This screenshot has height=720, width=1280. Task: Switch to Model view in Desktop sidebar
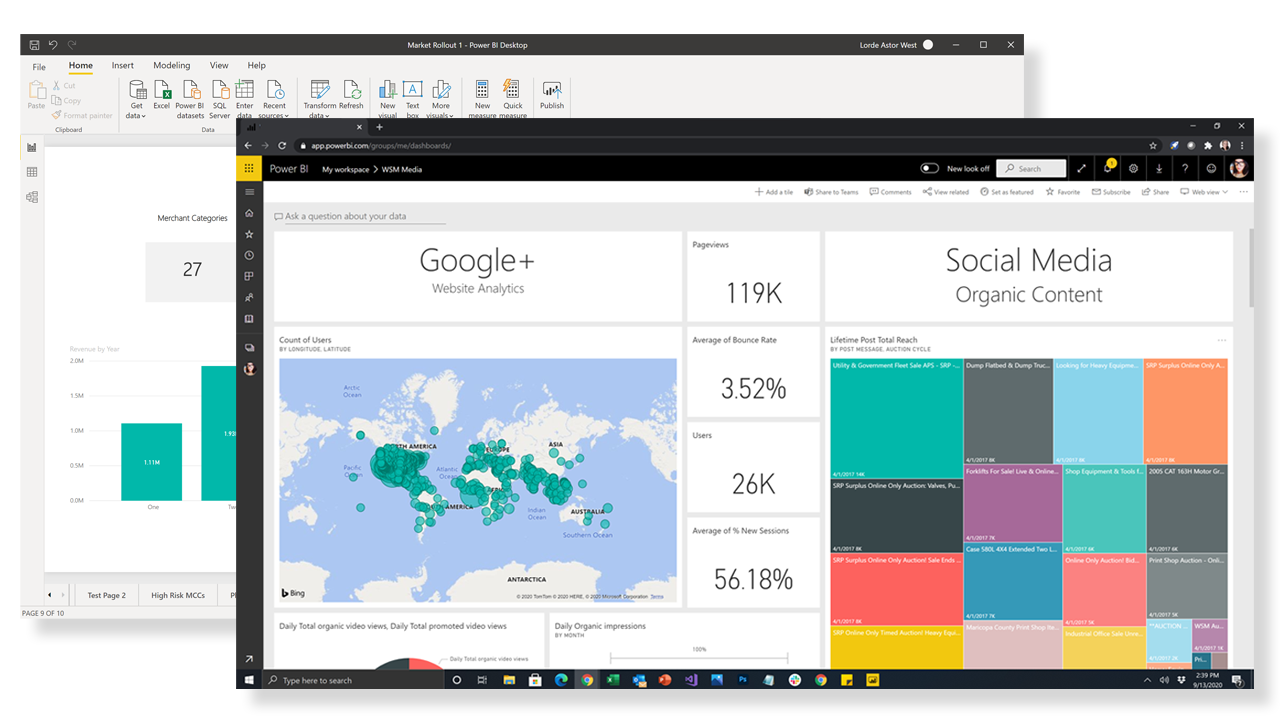tap(32, 197)
